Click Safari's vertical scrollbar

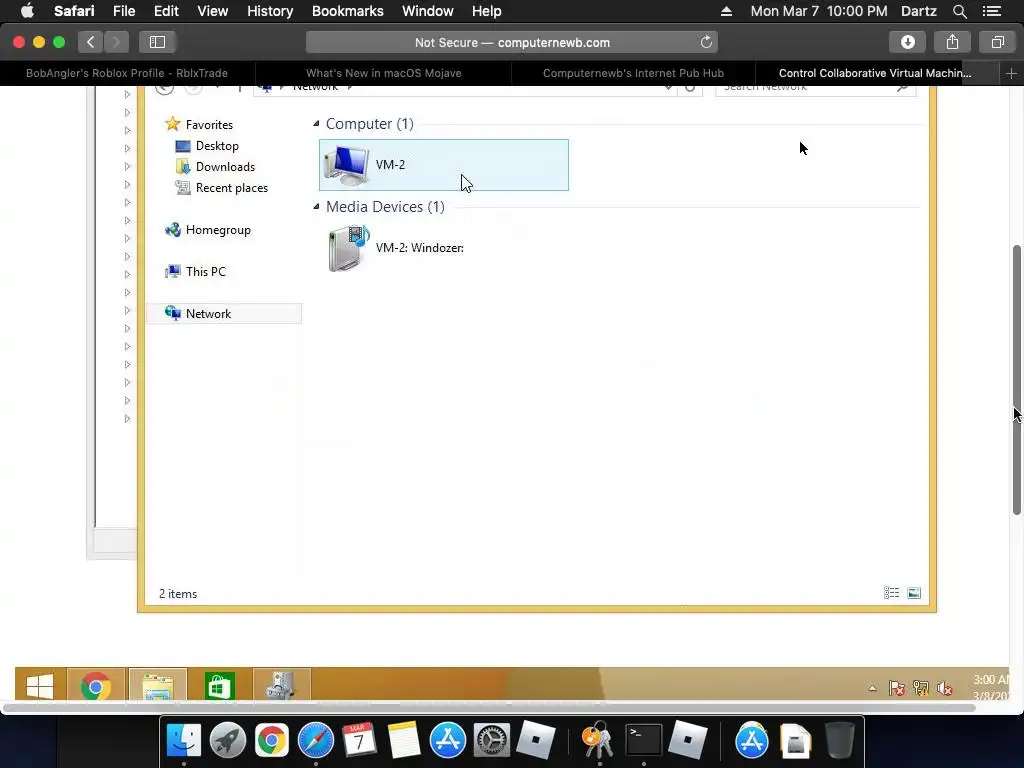[1017, 380]
